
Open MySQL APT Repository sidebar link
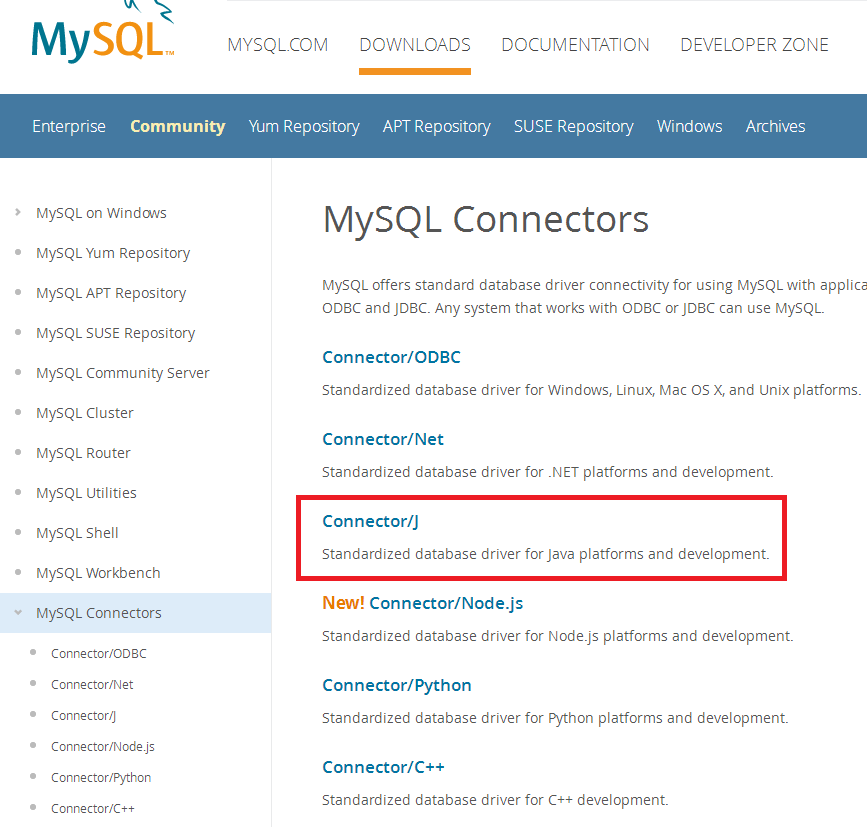click(111, 292)
